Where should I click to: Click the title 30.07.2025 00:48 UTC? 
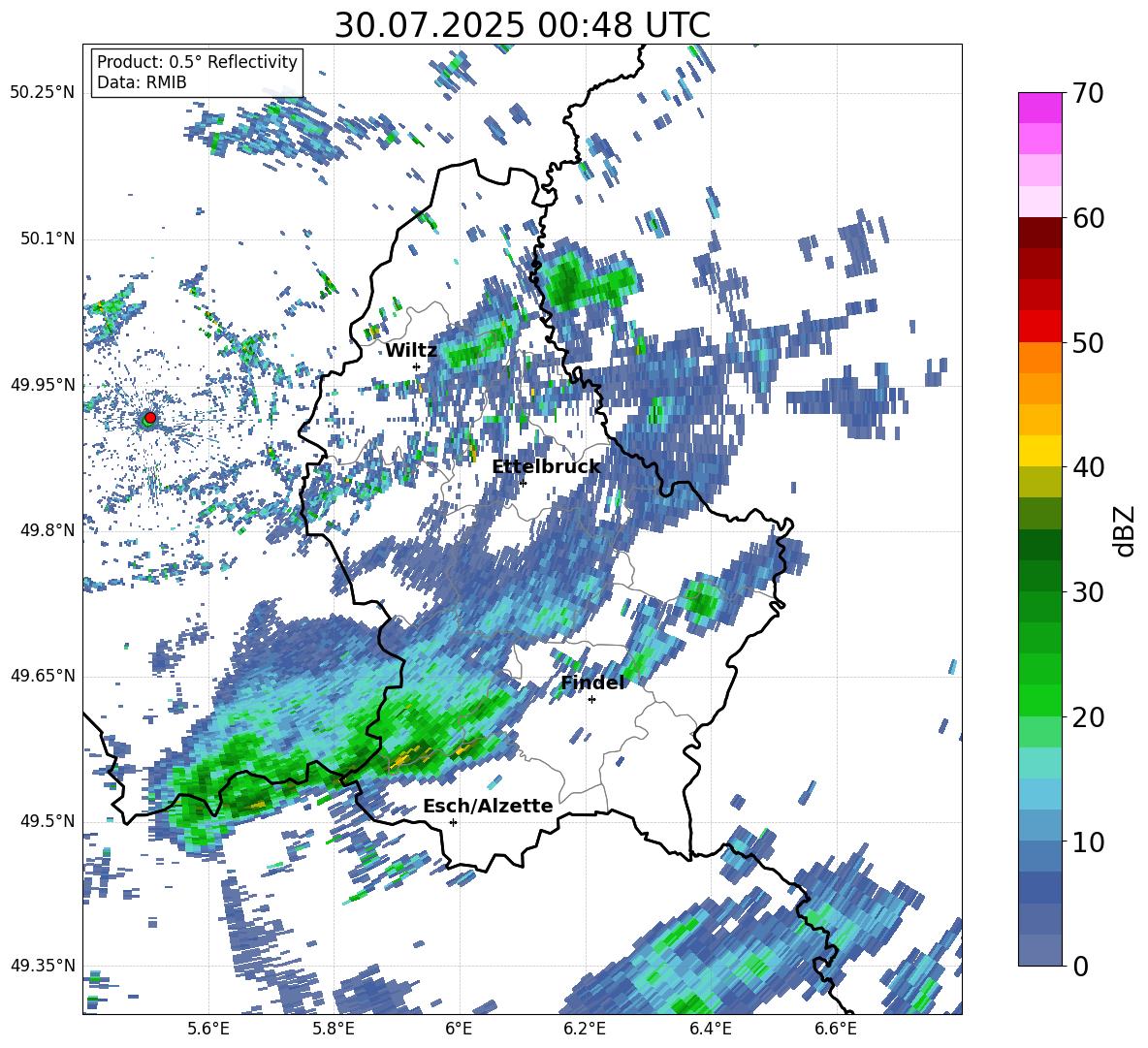click(522, 25)
